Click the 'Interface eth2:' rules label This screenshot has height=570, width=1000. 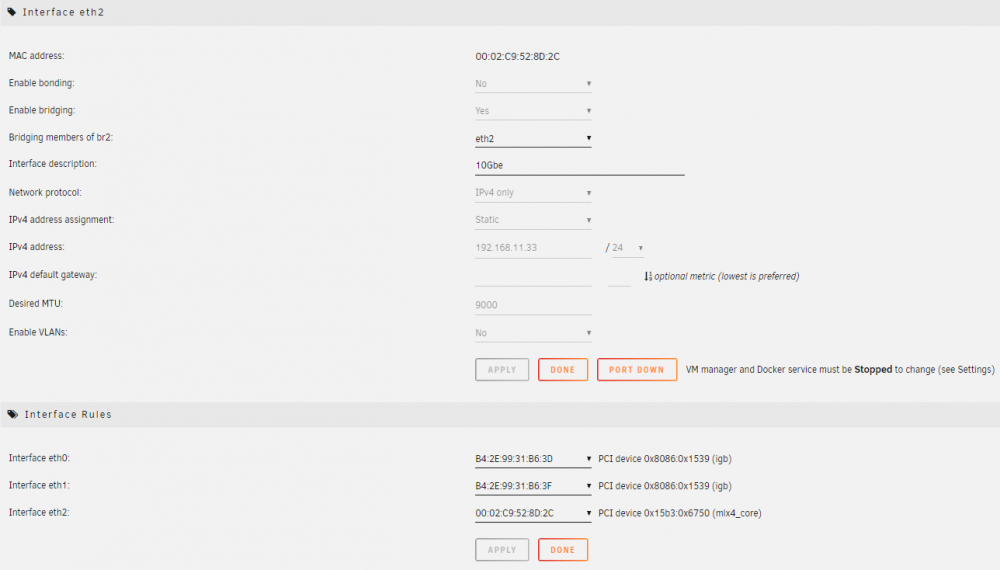pos(39,513)
